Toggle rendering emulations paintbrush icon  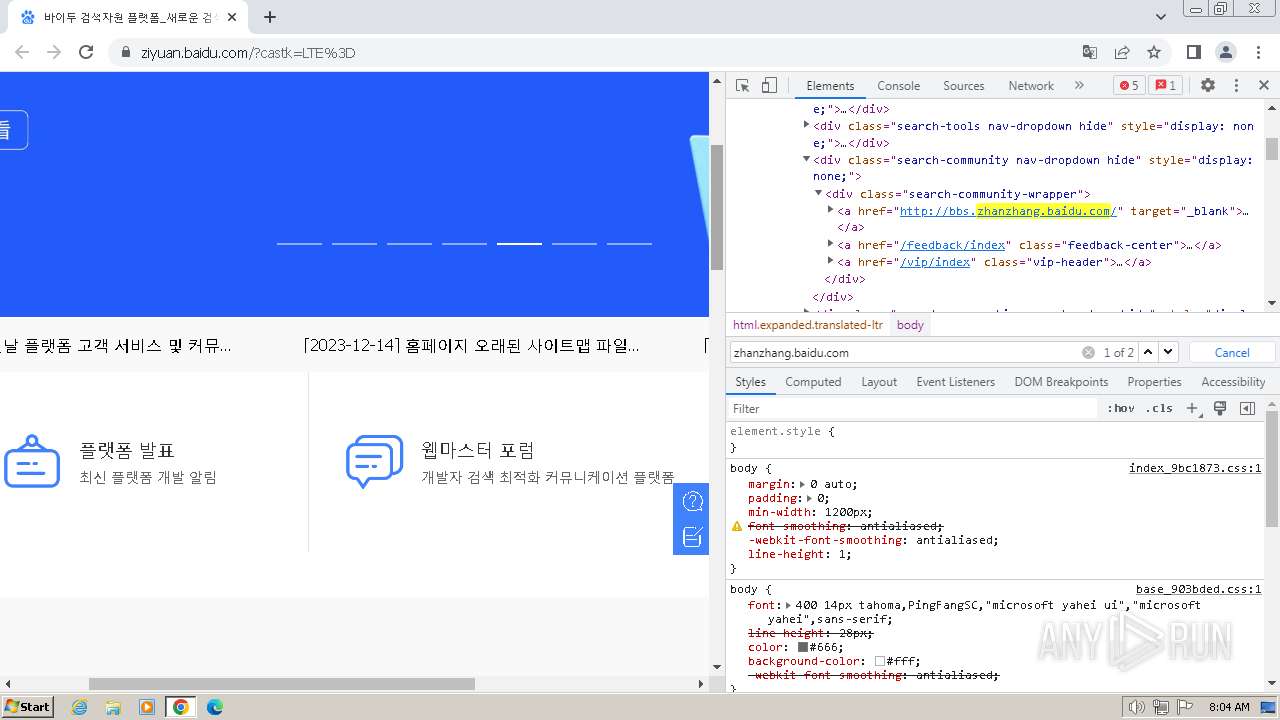[x=1220, y=408]
